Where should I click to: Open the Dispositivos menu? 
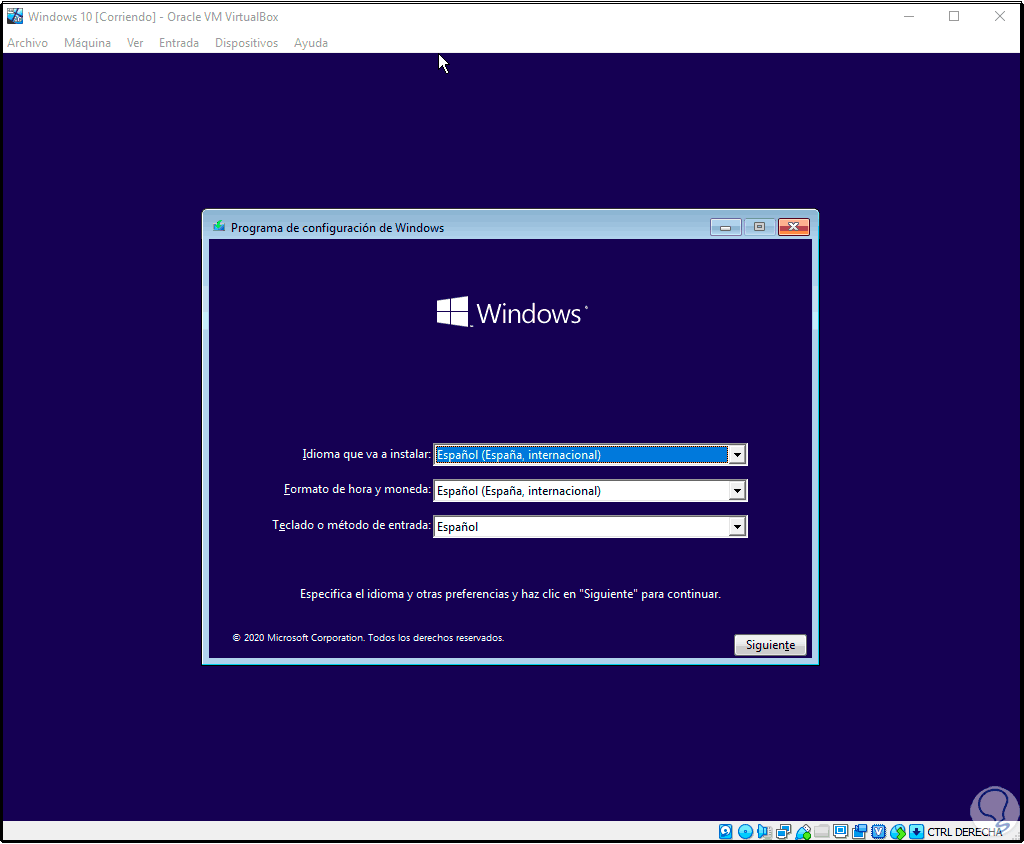(246, 42)
